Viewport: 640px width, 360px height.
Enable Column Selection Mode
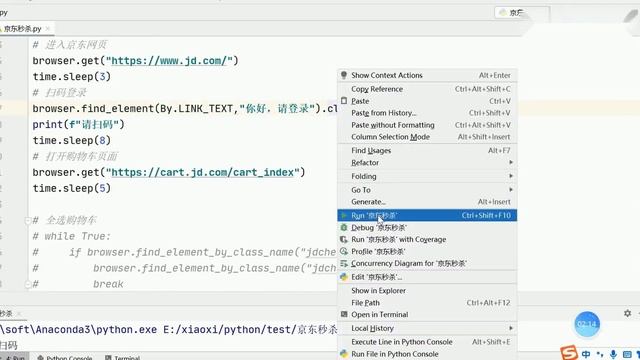click(x=427, y=137)
